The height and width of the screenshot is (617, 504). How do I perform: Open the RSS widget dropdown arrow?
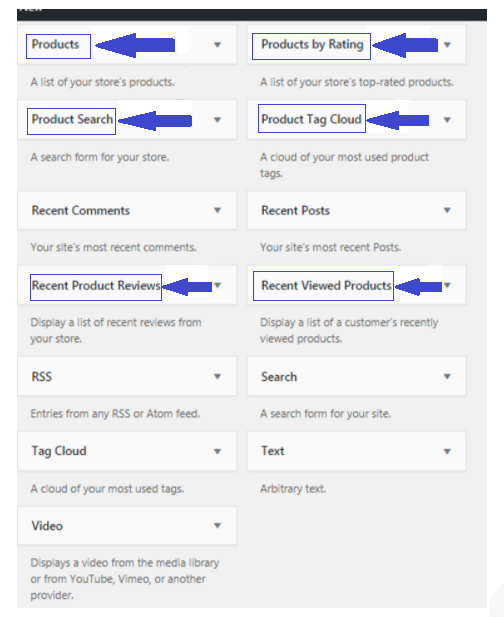[217, 377]
